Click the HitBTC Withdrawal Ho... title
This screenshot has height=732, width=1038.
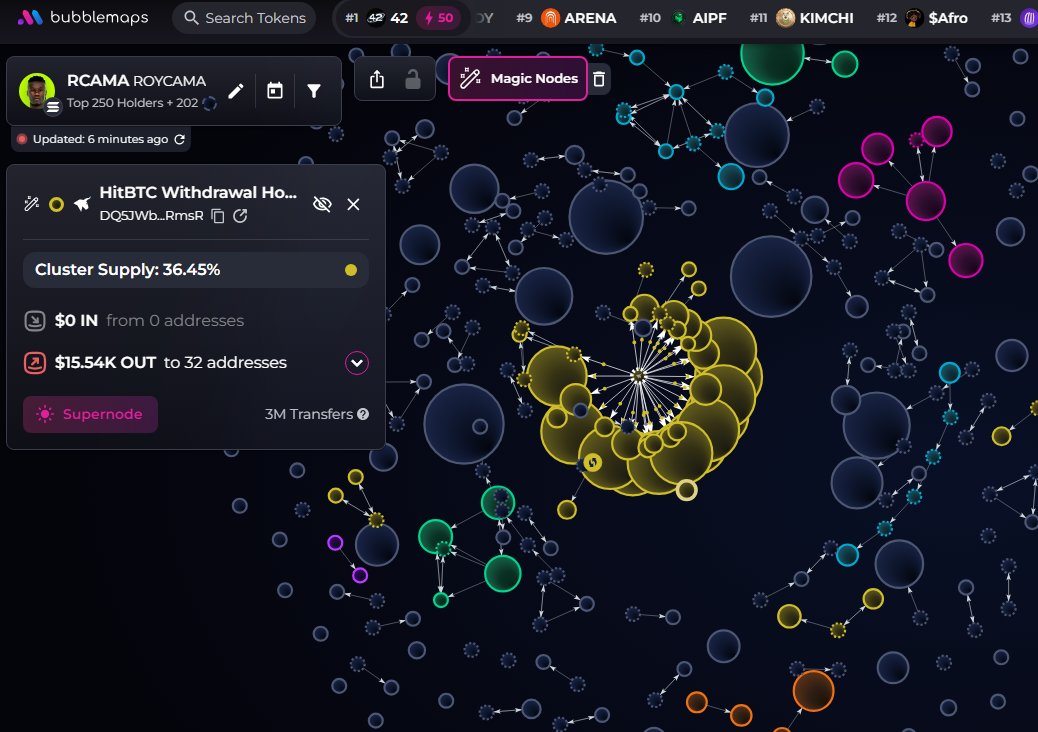pyautogui.click(x=198, y=193)
